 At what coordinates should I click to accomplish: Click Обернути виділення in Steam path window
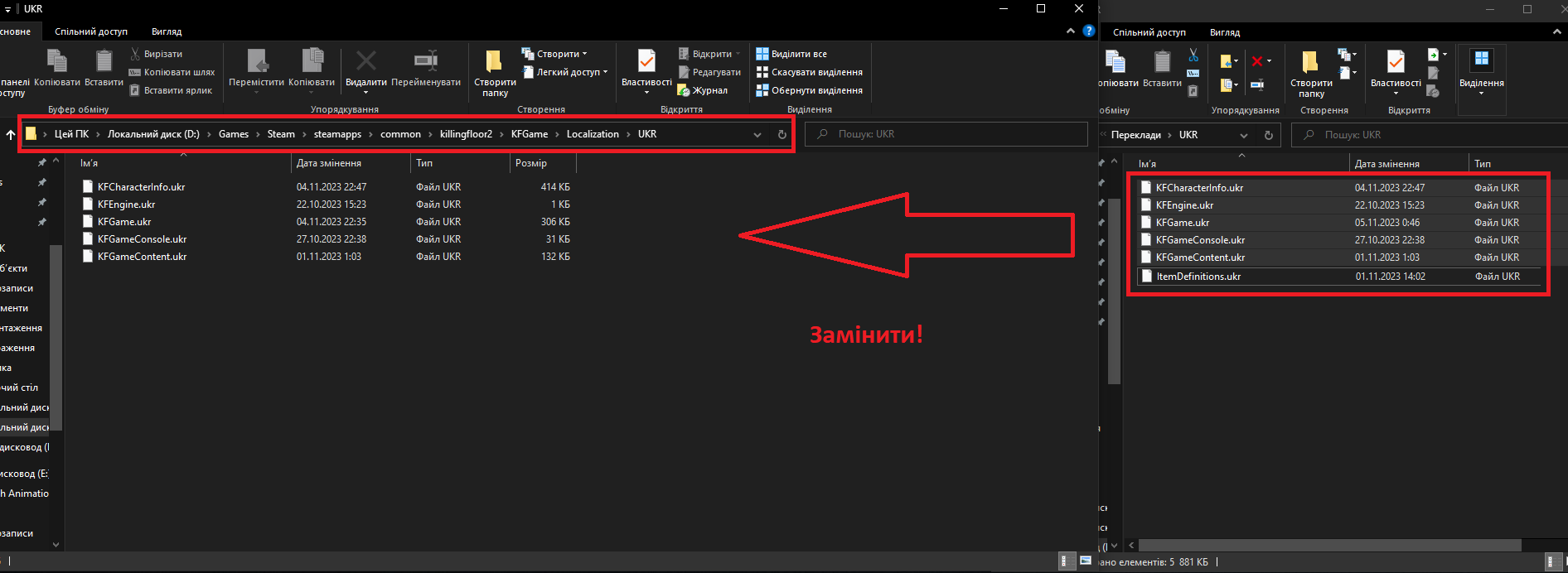809,90
